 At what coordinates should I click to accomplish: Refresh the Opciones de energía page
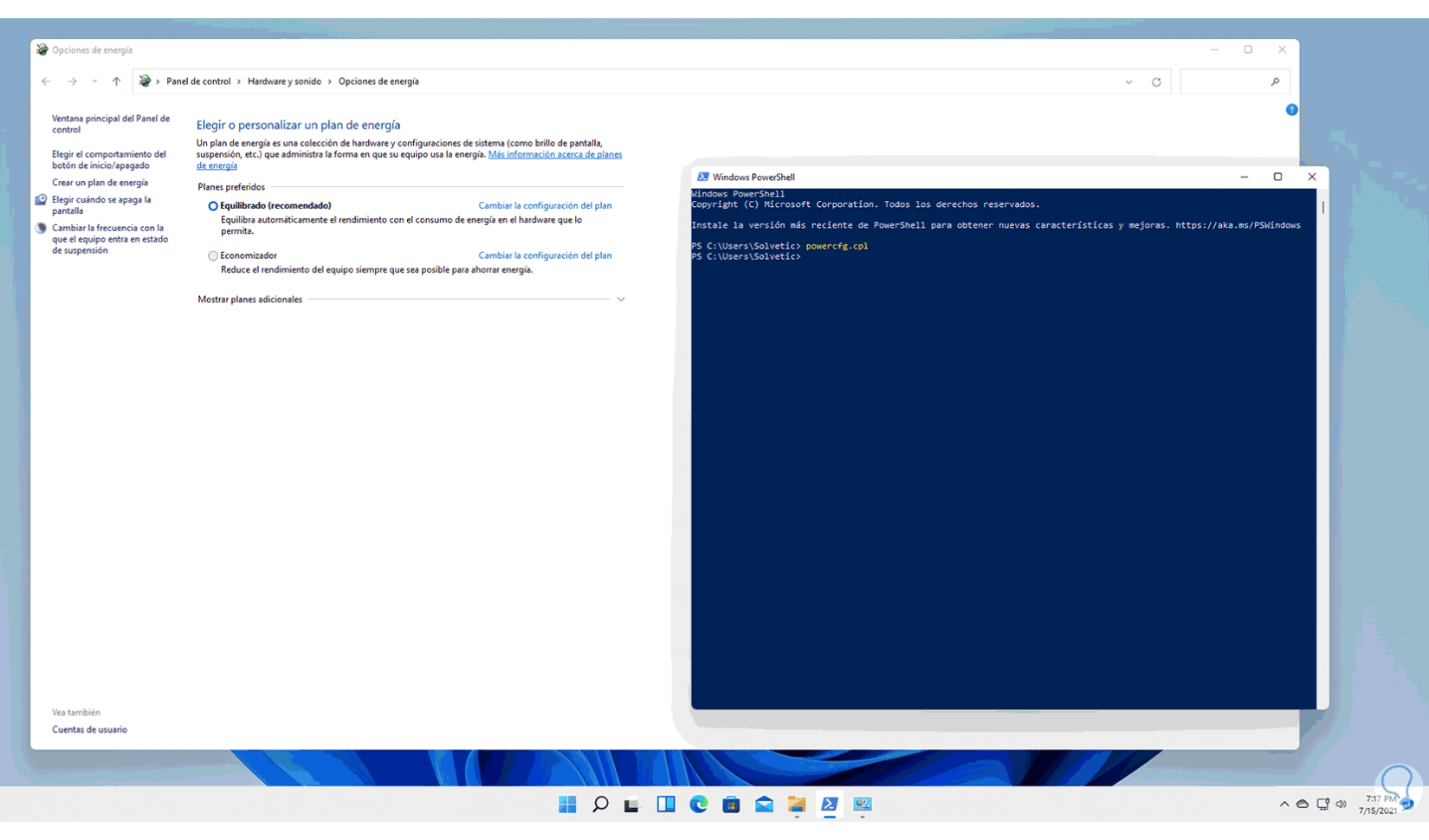point(1156,82)
